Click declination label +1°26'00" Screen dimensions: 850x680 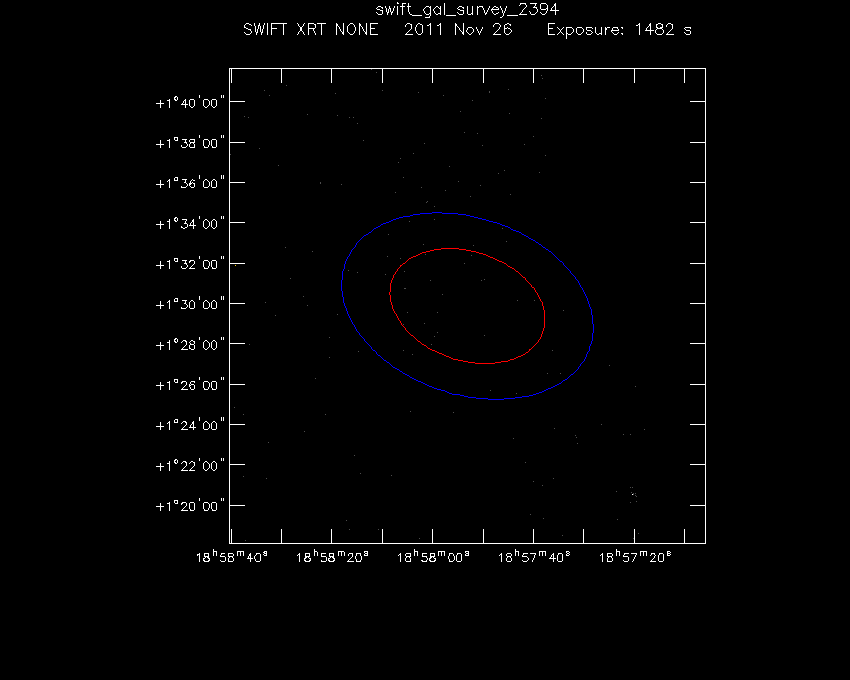pos(190,385)
